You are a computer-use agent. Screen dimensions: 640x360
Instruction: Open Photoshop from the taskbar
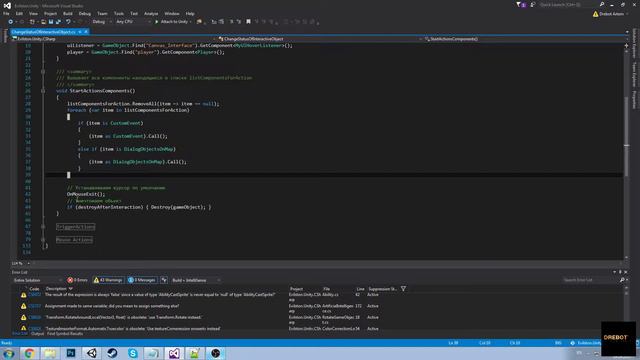tap(71, 353)
